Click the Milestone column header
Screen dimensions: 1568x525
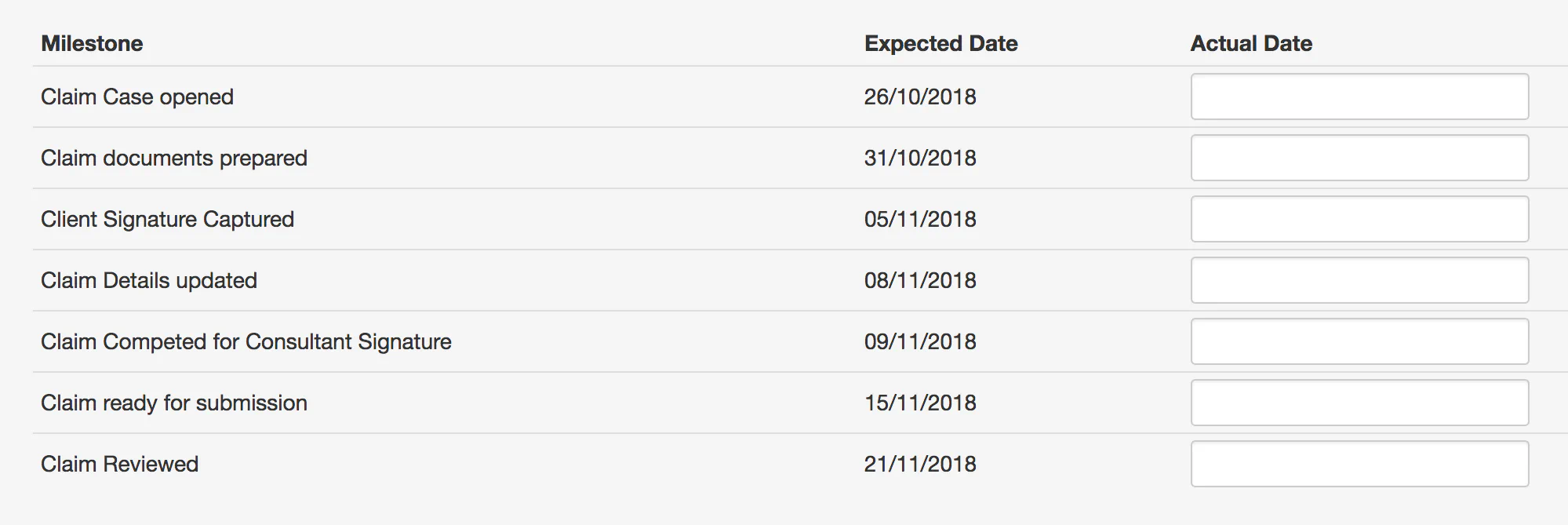92,43
